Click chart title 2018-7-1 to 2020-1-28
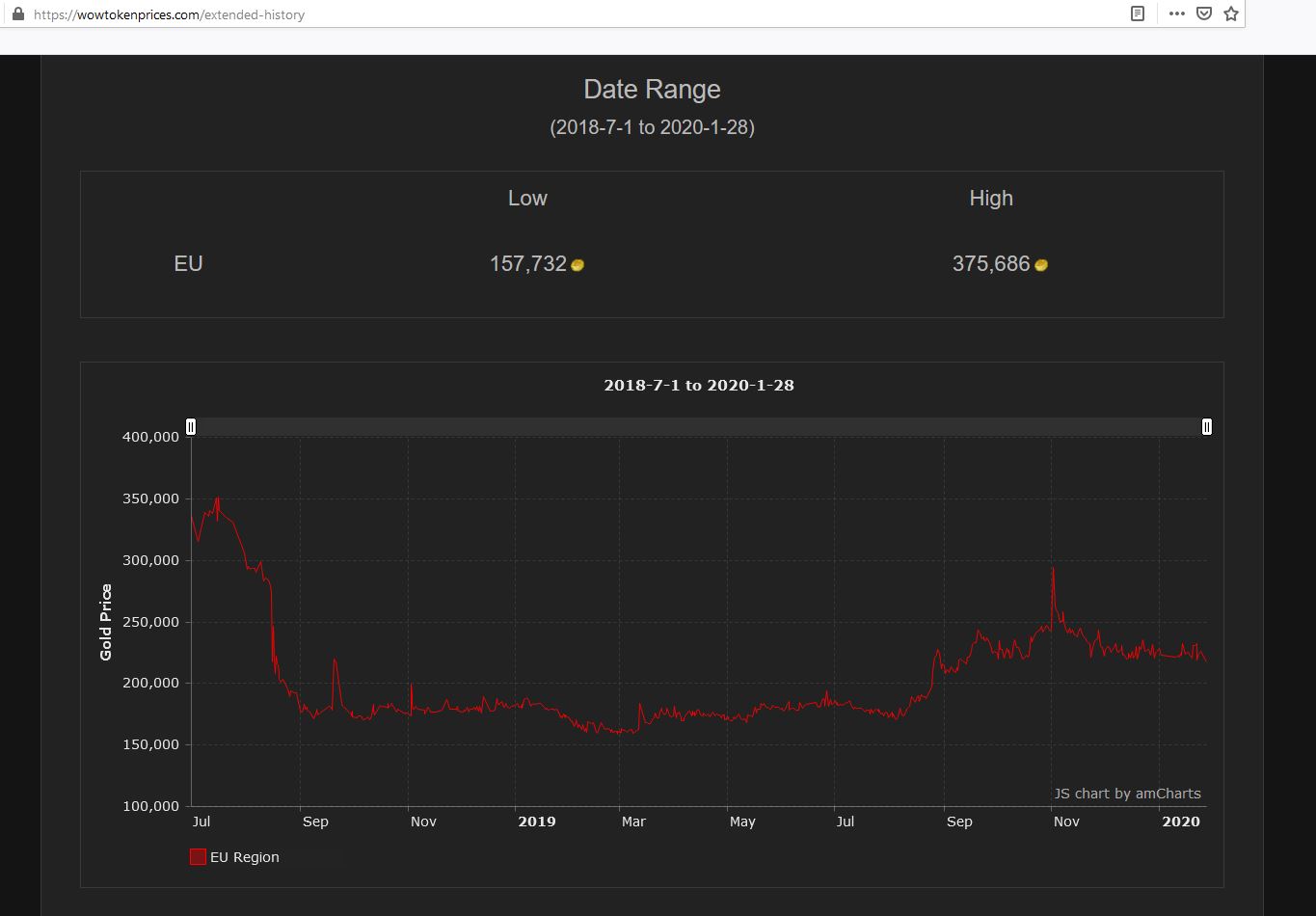1316x916 pixels. click(x=699, y=385)
